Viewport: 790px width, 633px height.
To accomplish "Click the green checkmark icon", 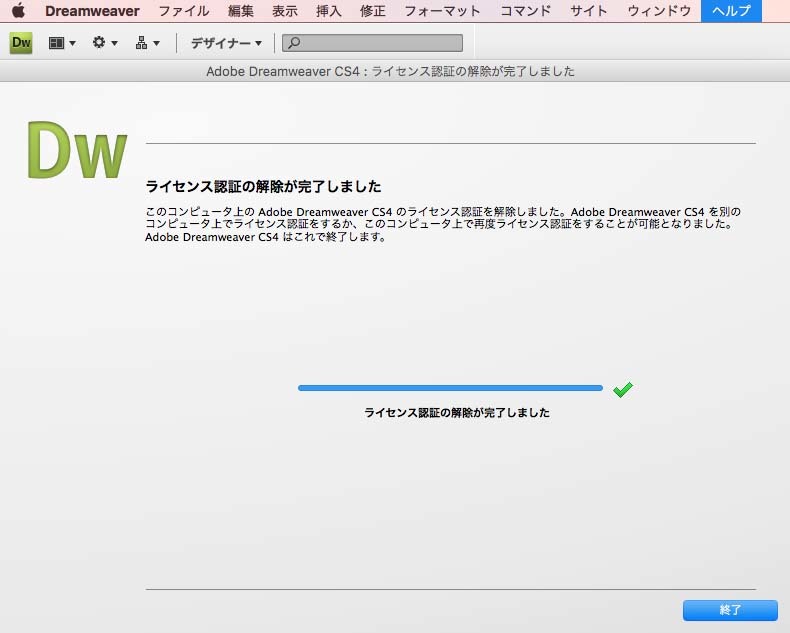I will click(623, 389).
